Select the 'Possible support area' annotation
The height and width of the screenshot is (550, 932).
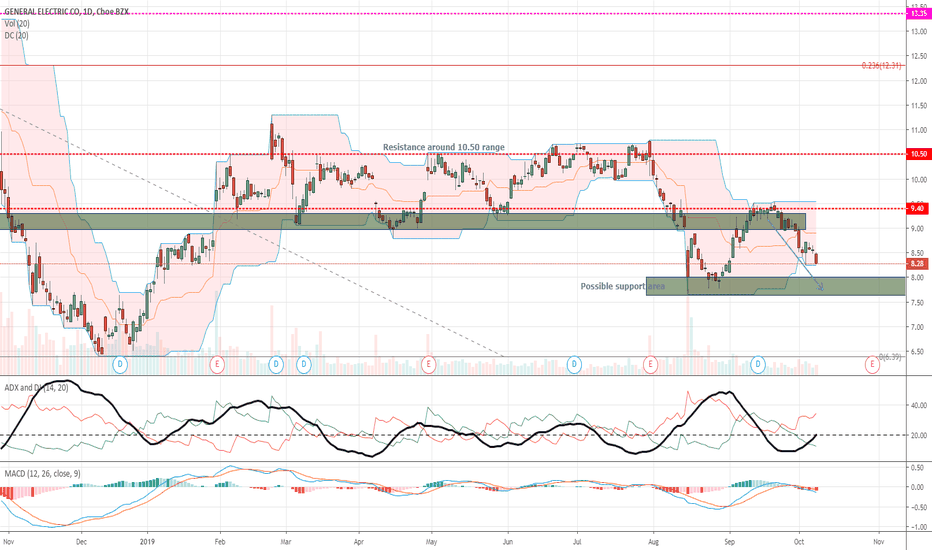622,286
